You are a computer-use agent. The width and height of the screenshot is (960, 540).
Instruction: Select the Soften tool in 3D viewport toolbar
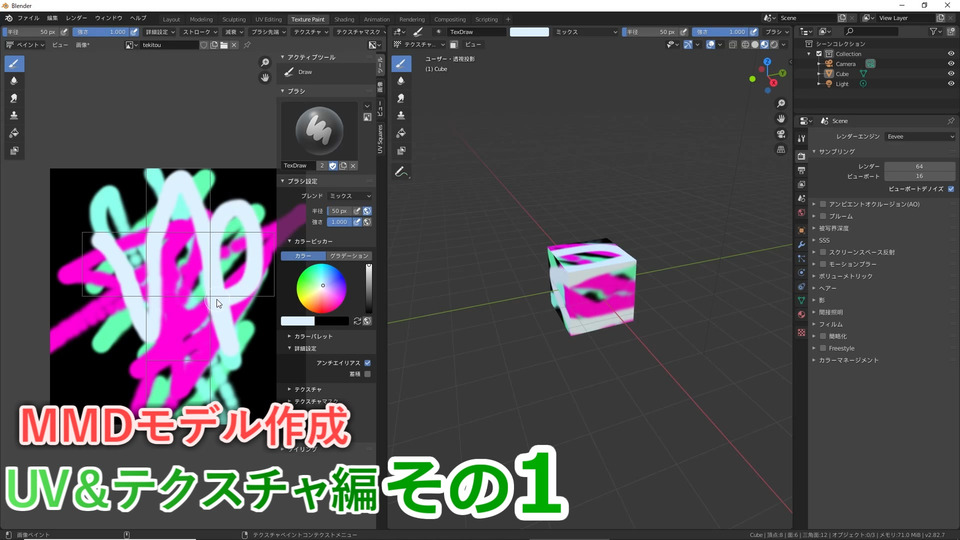click(x=401, y=81)
